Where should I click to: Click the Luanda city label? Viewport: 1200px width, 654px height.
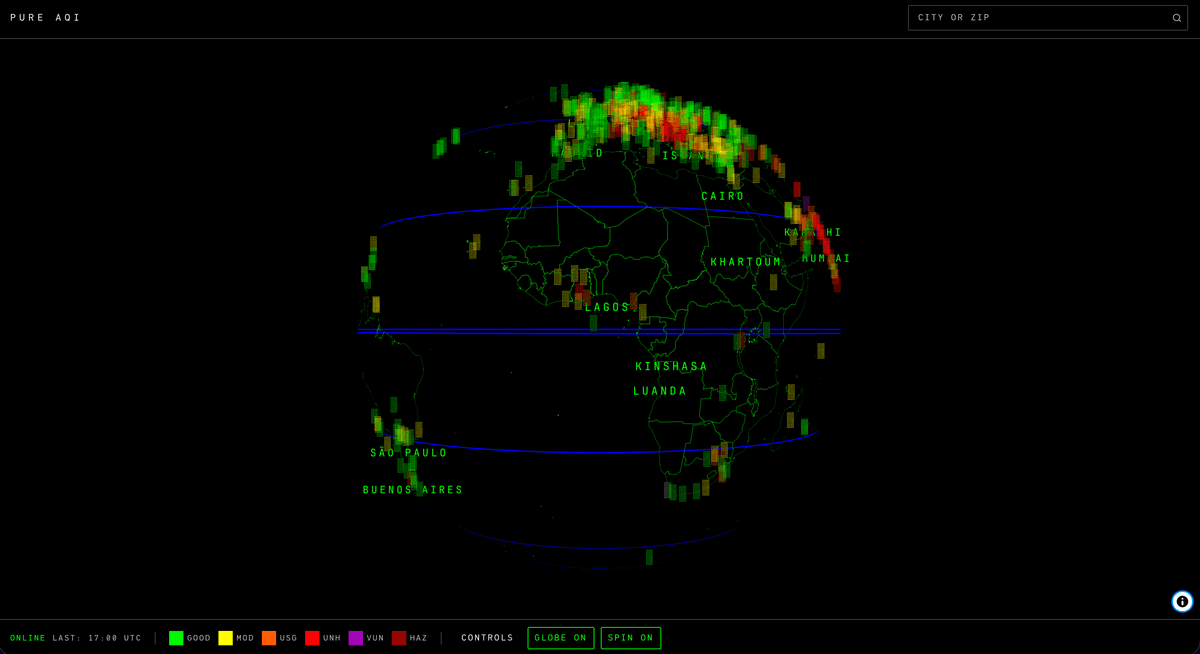(x=660, y=392)
